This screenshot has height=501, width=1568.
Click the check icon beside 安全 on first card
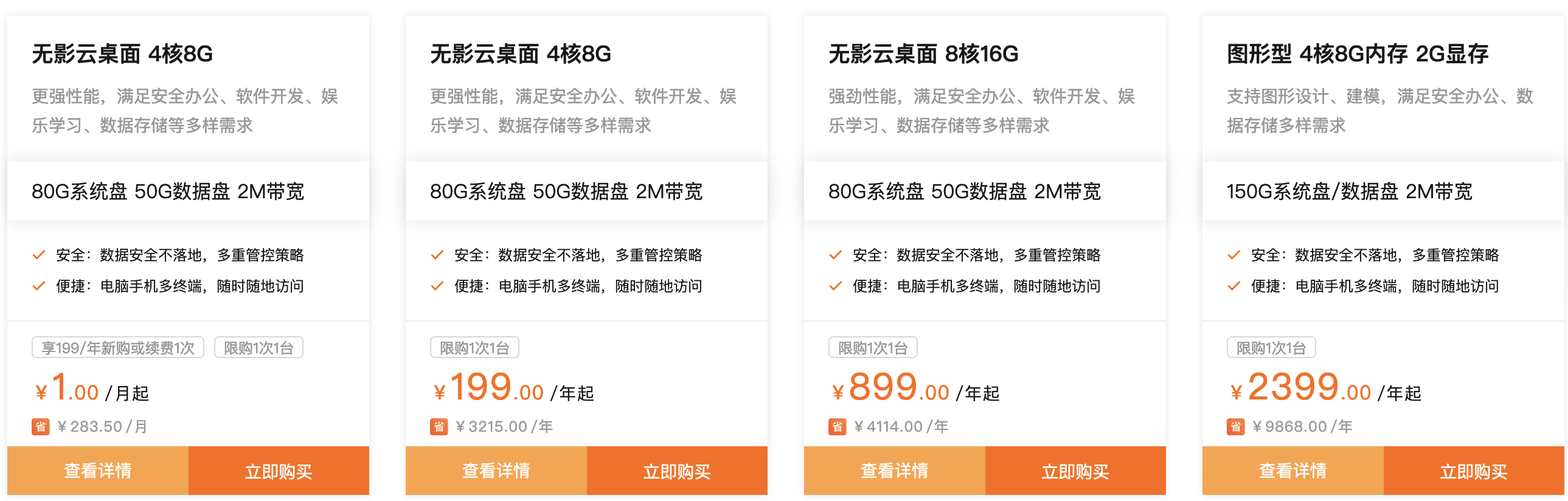tap(39, 255)
